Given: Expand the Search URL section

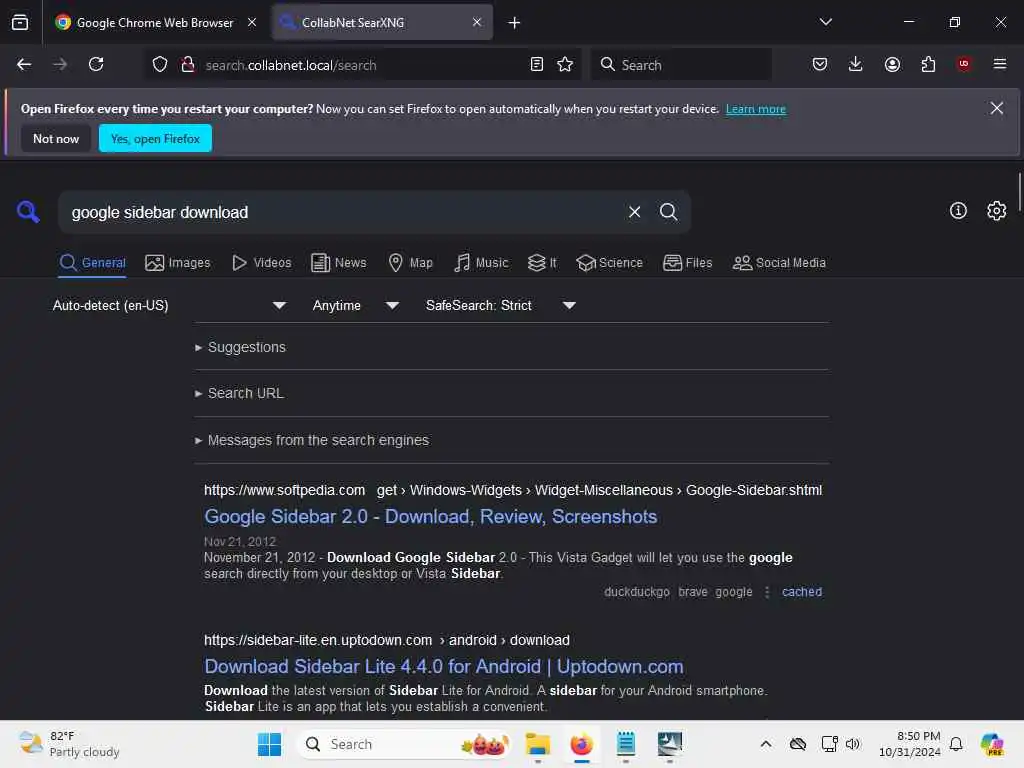Looking at the screenshot, I should coord(239,393).
